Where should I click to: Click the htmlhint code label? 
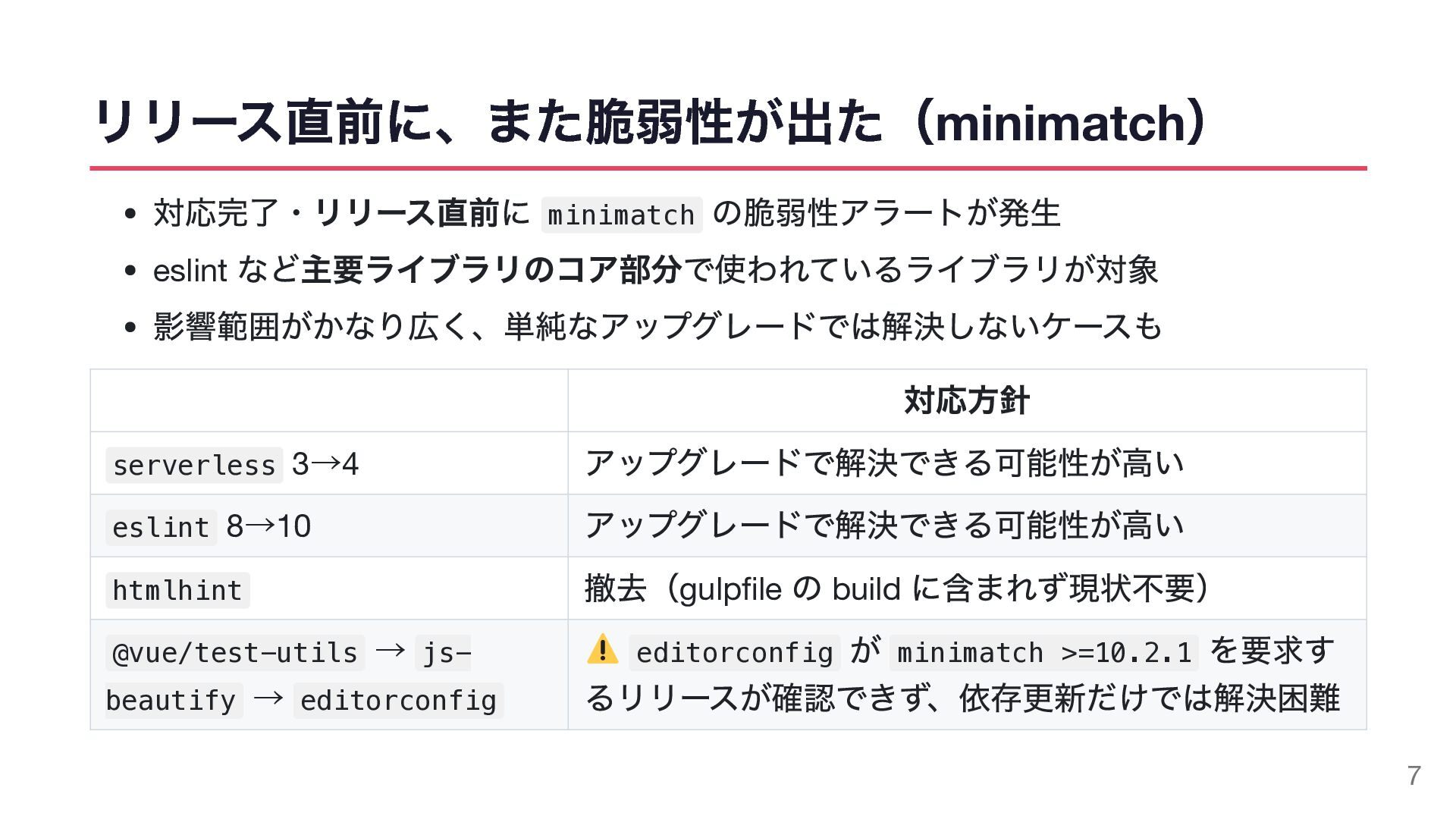(177, 589)
